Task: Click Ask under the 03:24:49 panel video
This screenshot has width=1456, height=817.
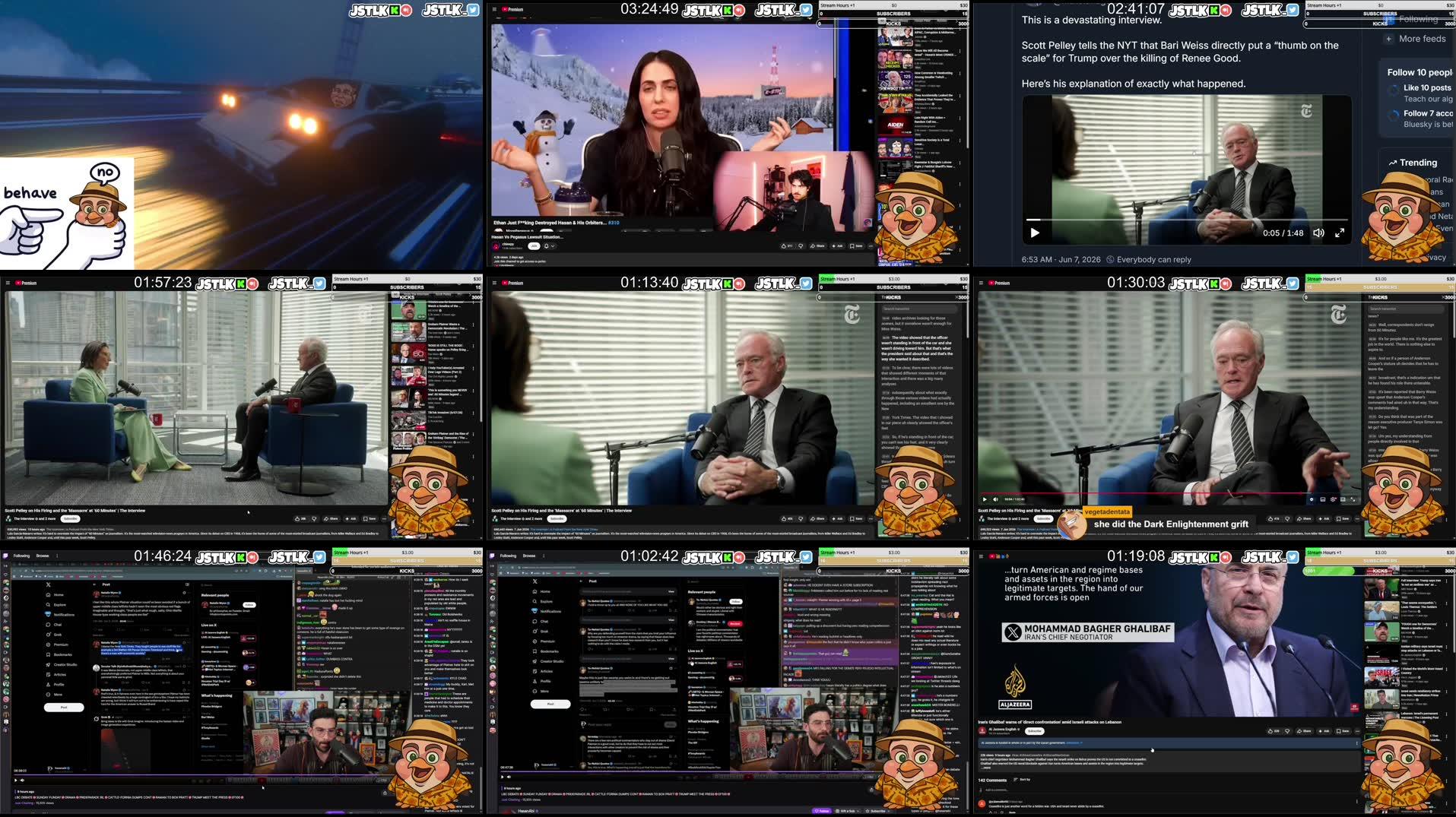Action: (837, 246)
